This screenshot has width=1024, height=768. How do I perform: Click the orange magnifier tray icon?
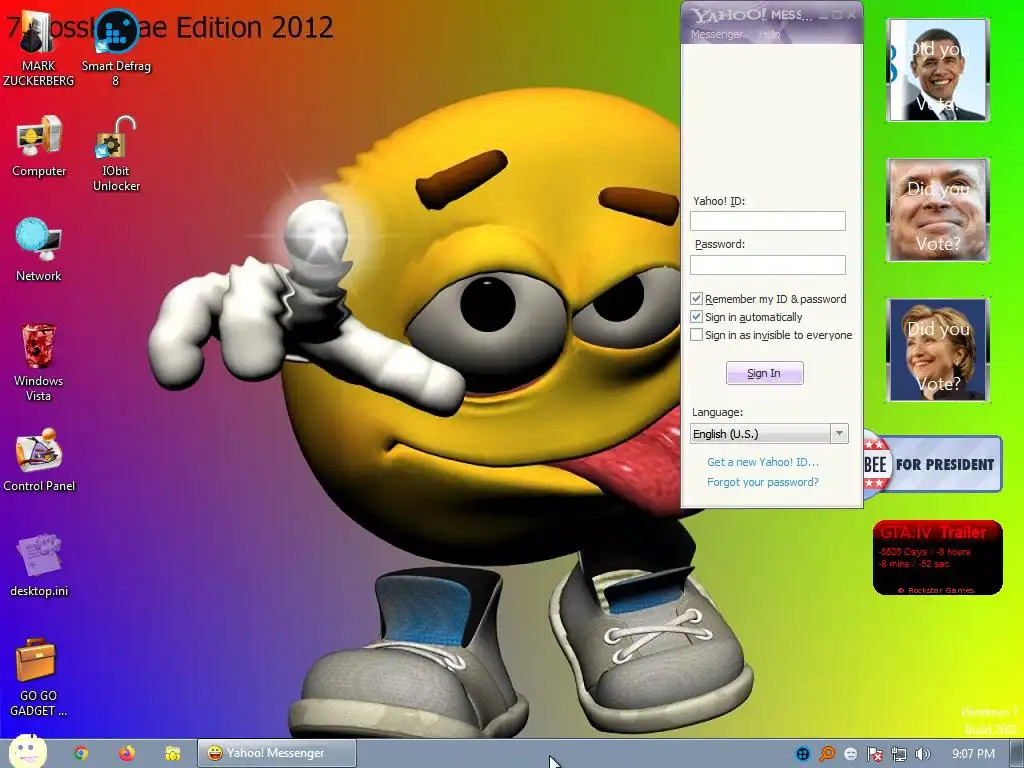coord(827,754)
